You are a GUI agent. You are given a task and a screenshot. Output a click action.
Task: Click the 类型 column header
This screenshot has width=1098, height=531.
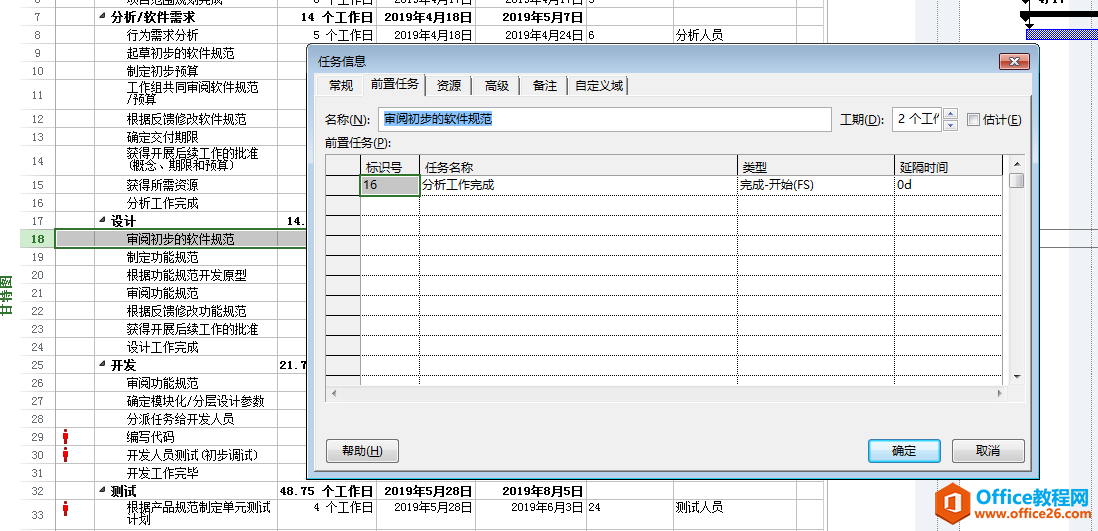click(816, 167)
